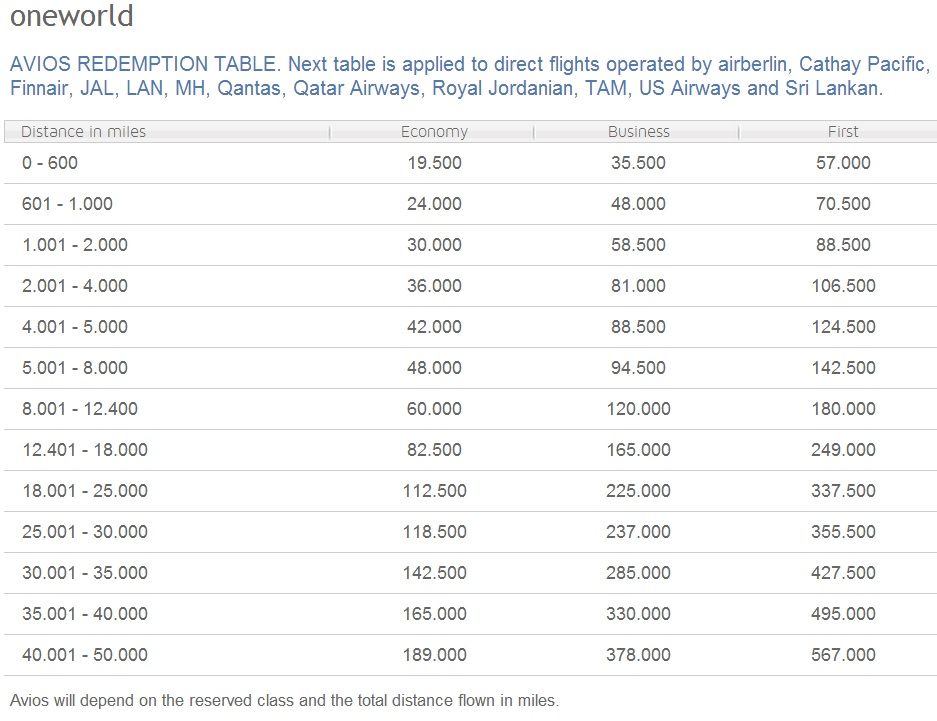Click the Distance in miles column header

tap(167, 131)
